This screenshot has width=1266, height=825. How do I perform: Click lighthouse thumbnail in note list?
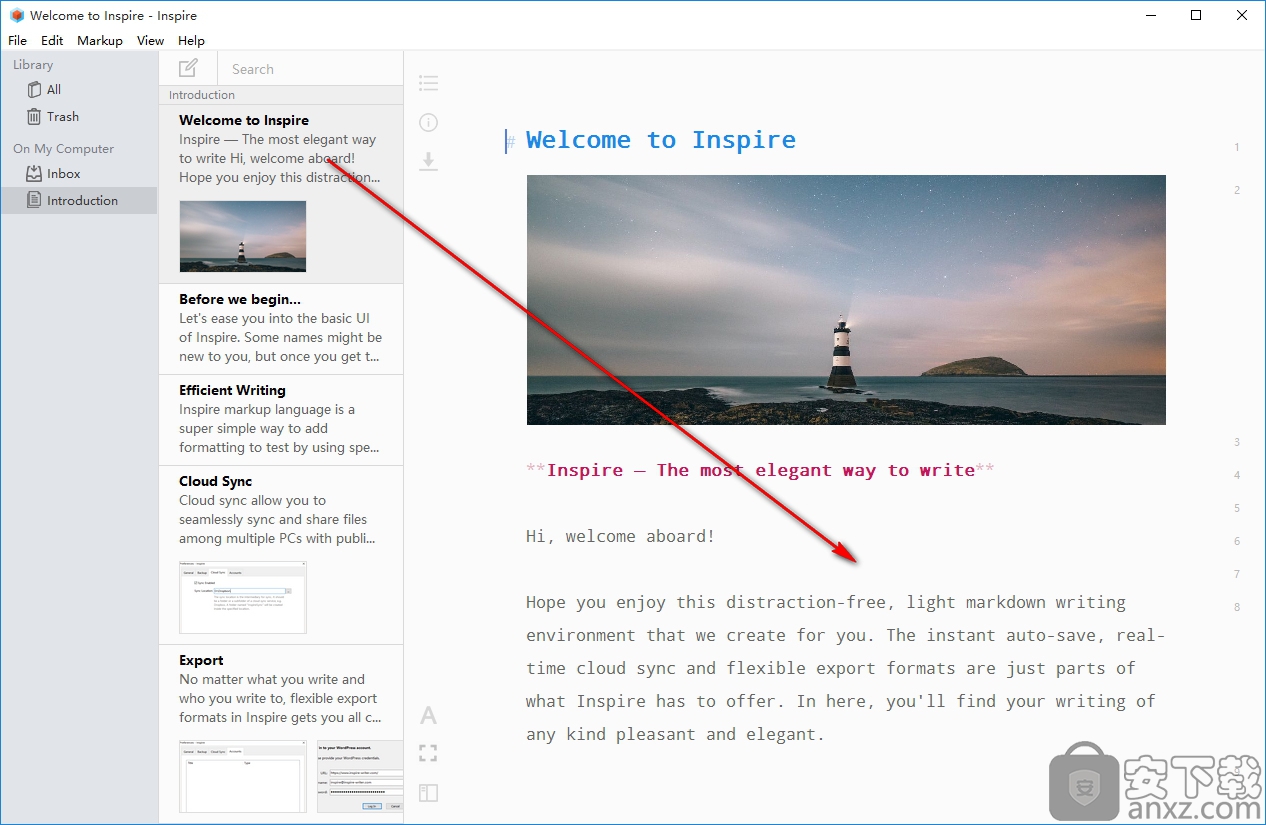[x=243, y=236]
